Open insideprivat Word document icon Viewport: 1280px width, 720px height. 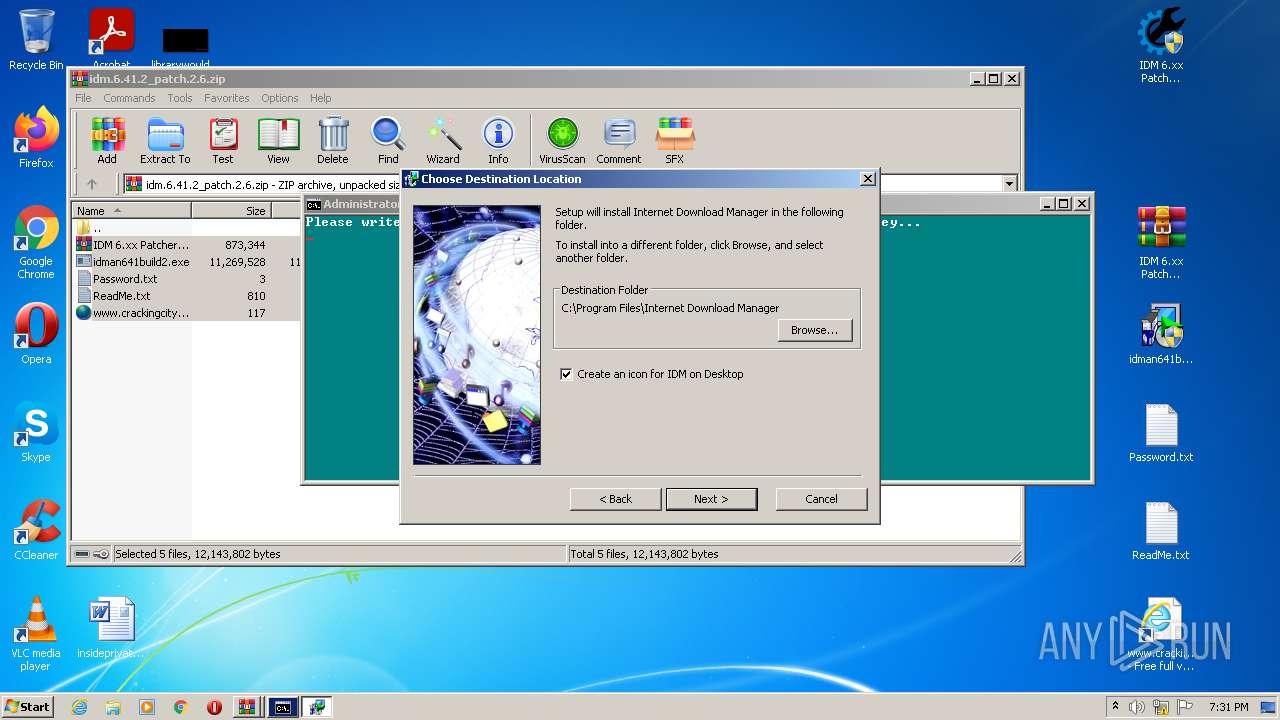[111, 628]
